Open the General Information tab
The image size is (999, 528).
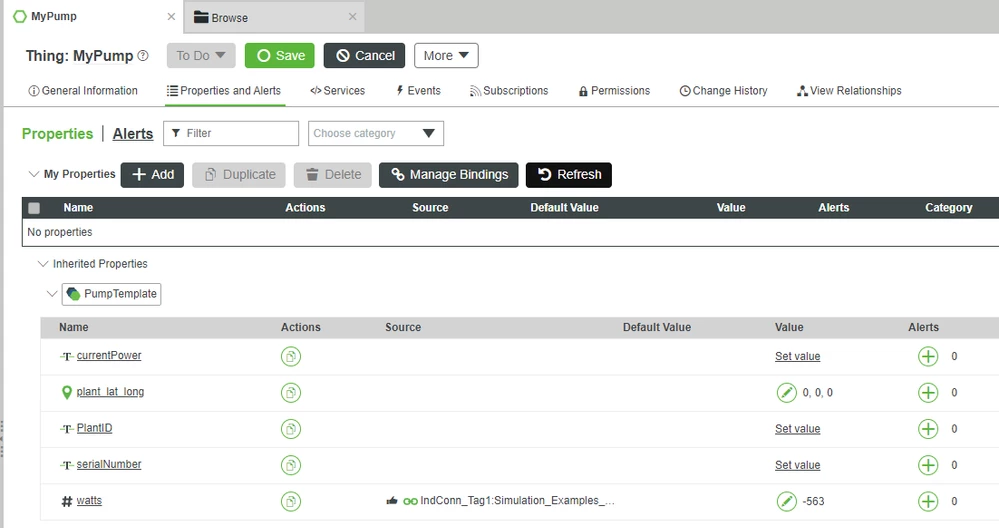coord(83,90)
